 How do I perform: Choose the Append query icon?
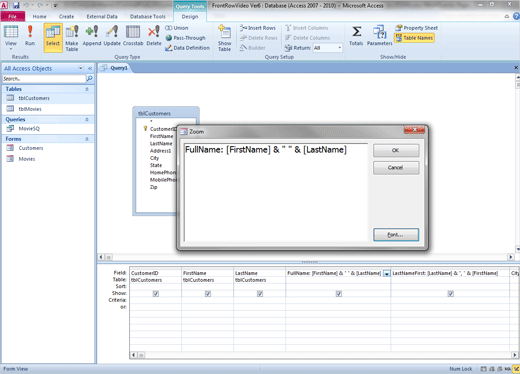tap(92, 35)
